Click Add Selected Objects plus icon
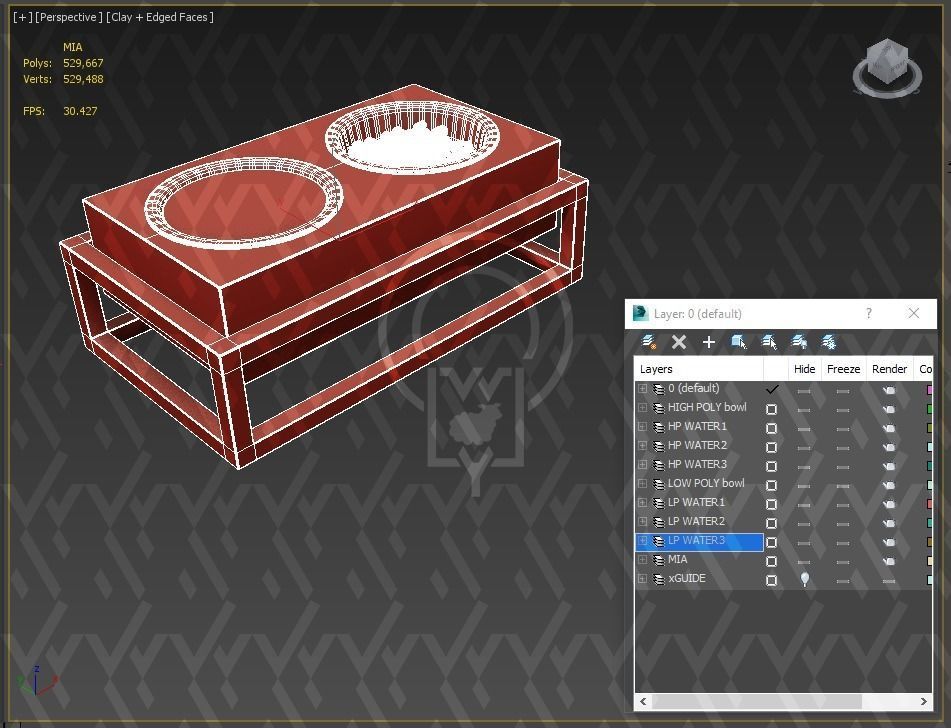951x728 pixels. [708, 342]
